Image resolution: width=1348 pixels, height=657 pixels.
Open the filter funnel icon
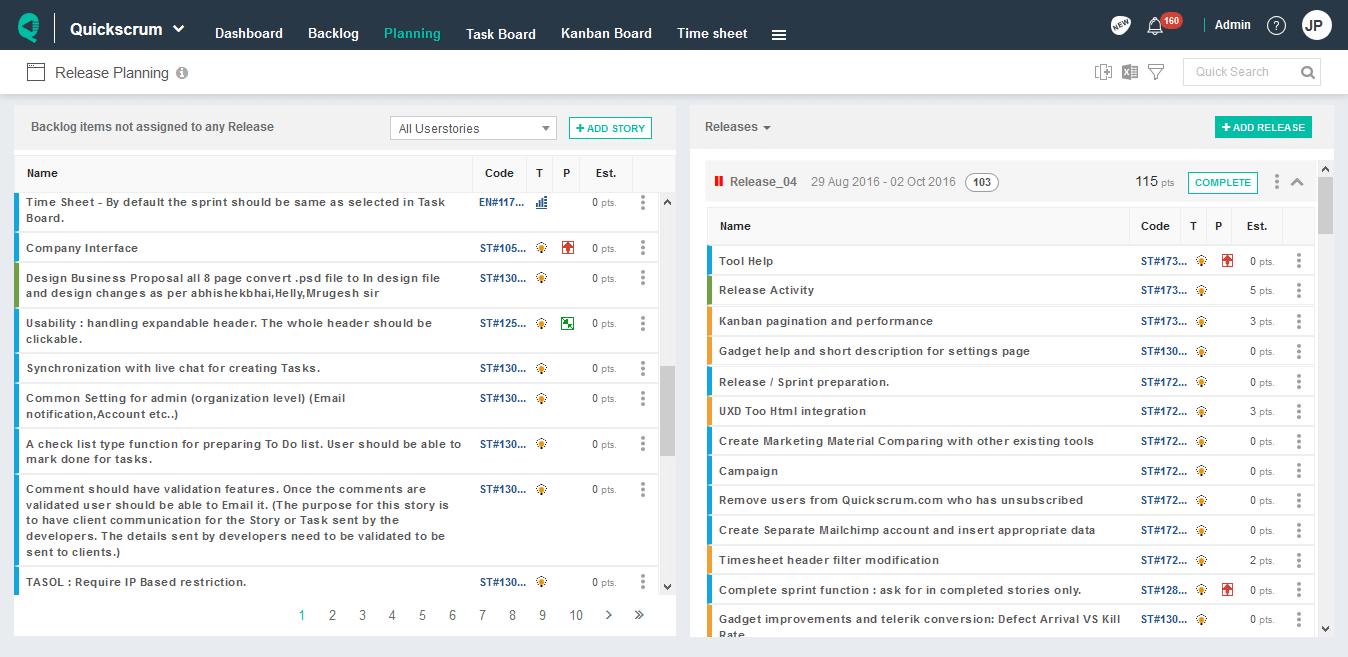(1156, 72)
